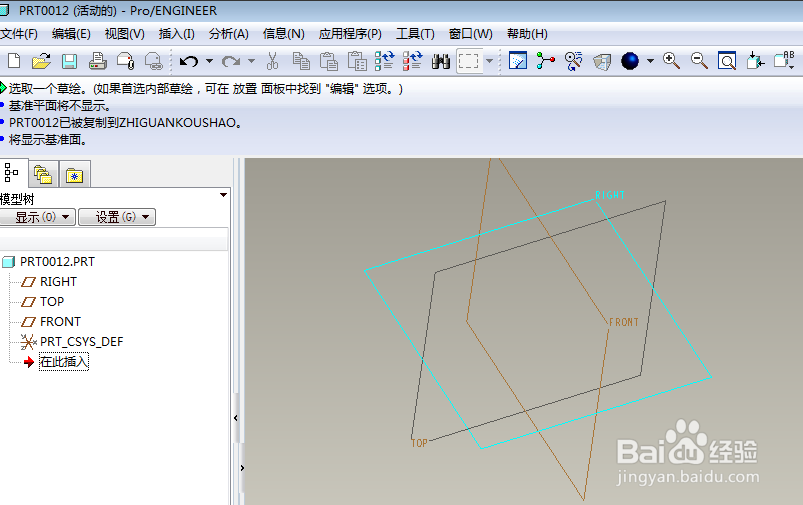This screenshot has height=505, width=803.
Task: Open a file using folder icon
Action: (41, 61)
